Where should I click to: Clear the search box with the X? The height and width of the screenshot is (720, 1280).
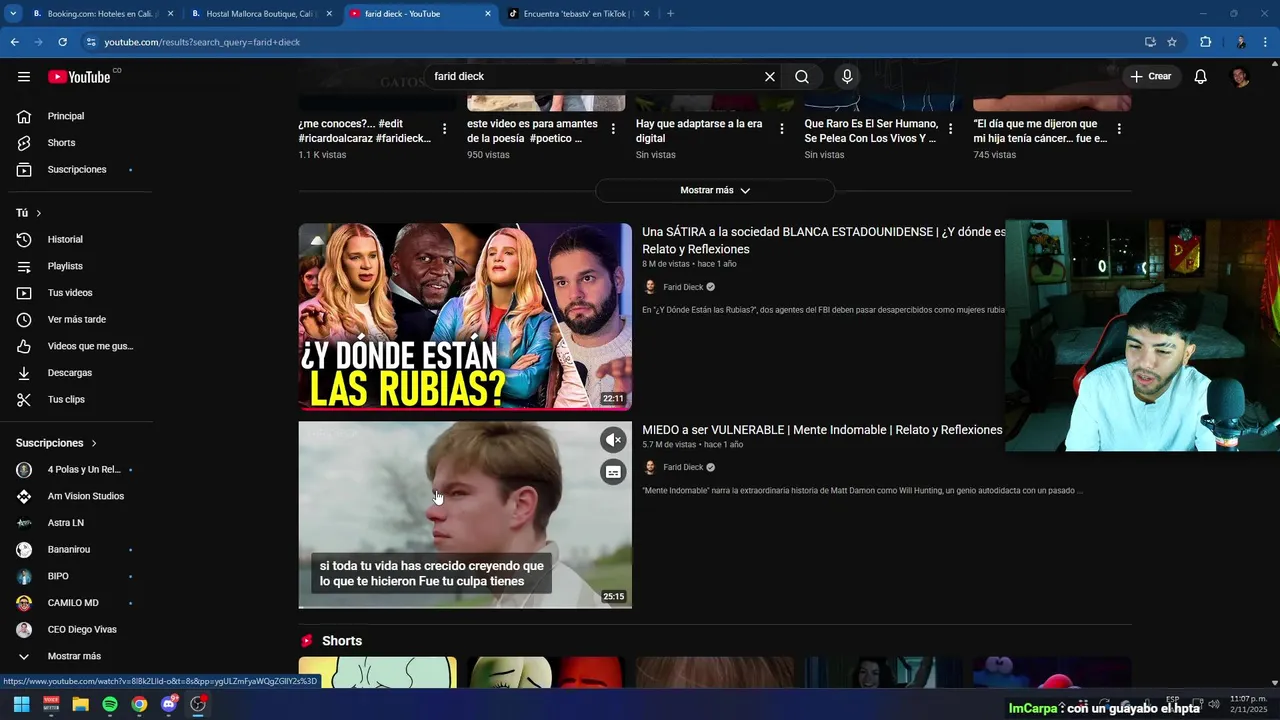point(770,77)
